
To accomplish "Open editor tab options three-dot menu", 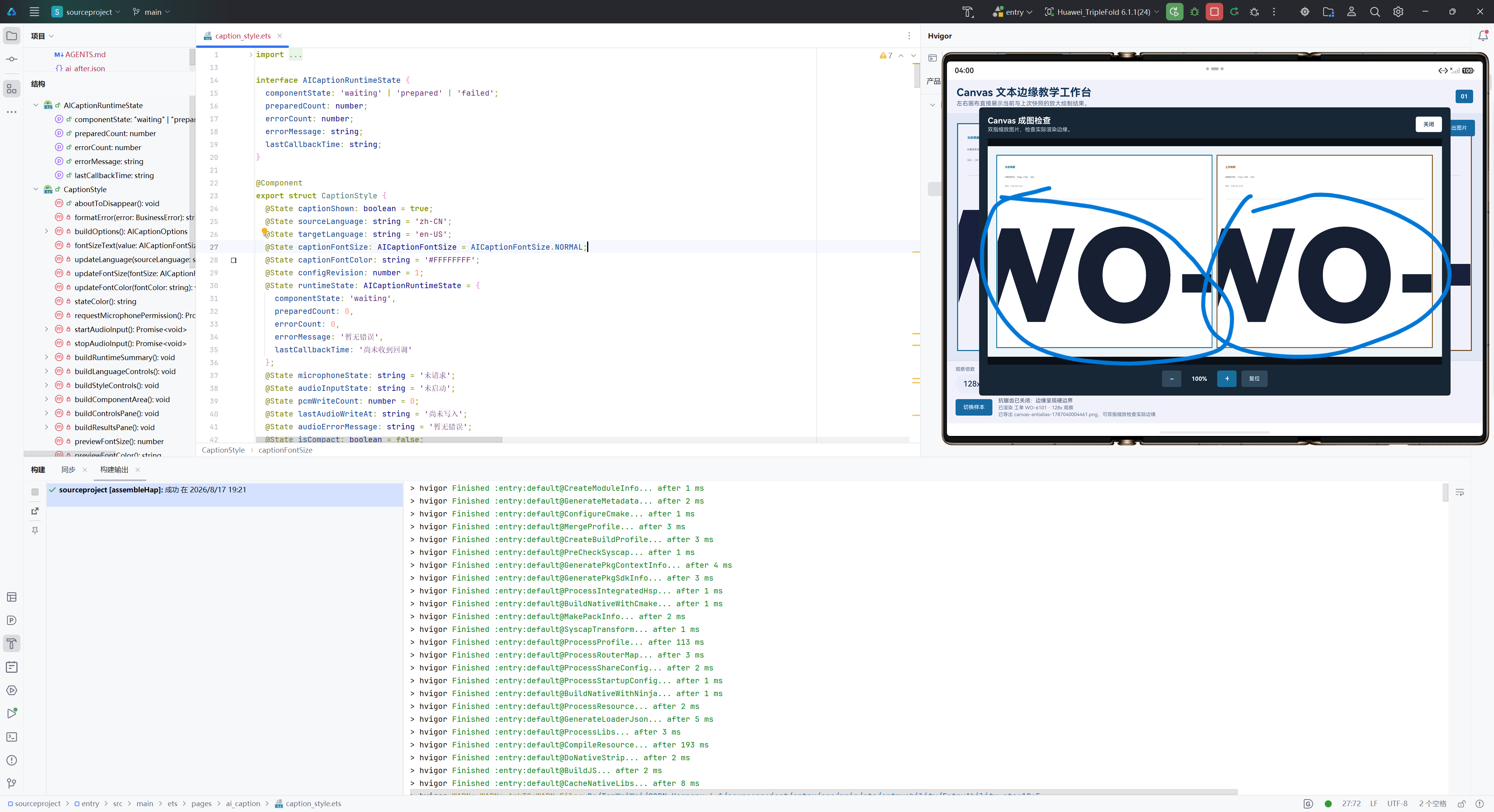I will coord(909,36).
